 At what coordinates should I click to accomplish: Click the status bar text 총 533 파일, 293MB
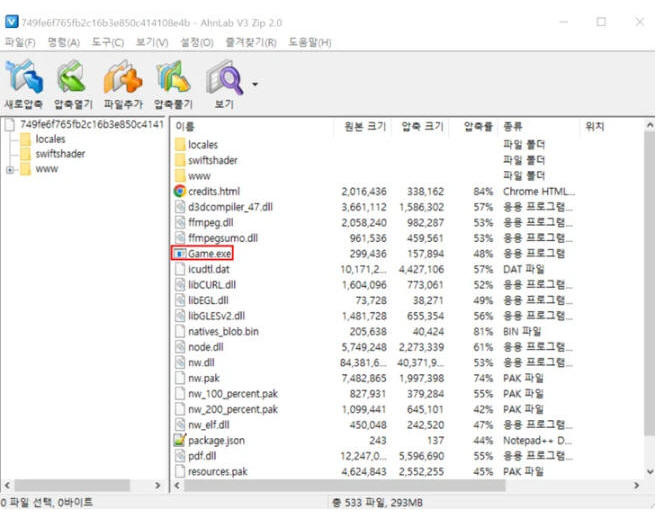coord(377,503)
